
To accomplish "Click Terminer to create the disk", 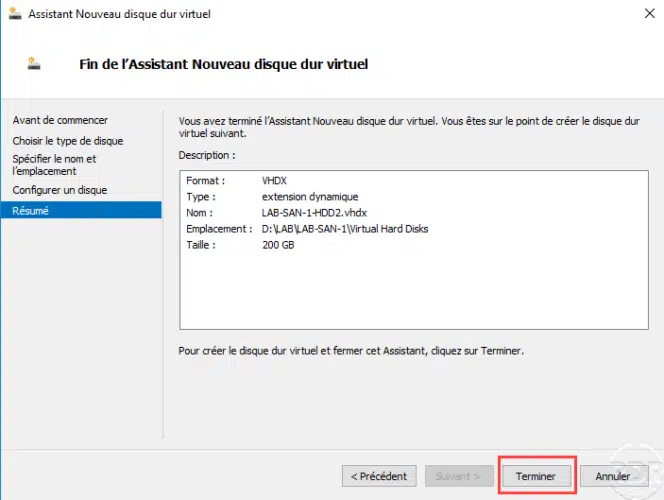I will click(x=536, y=476).
